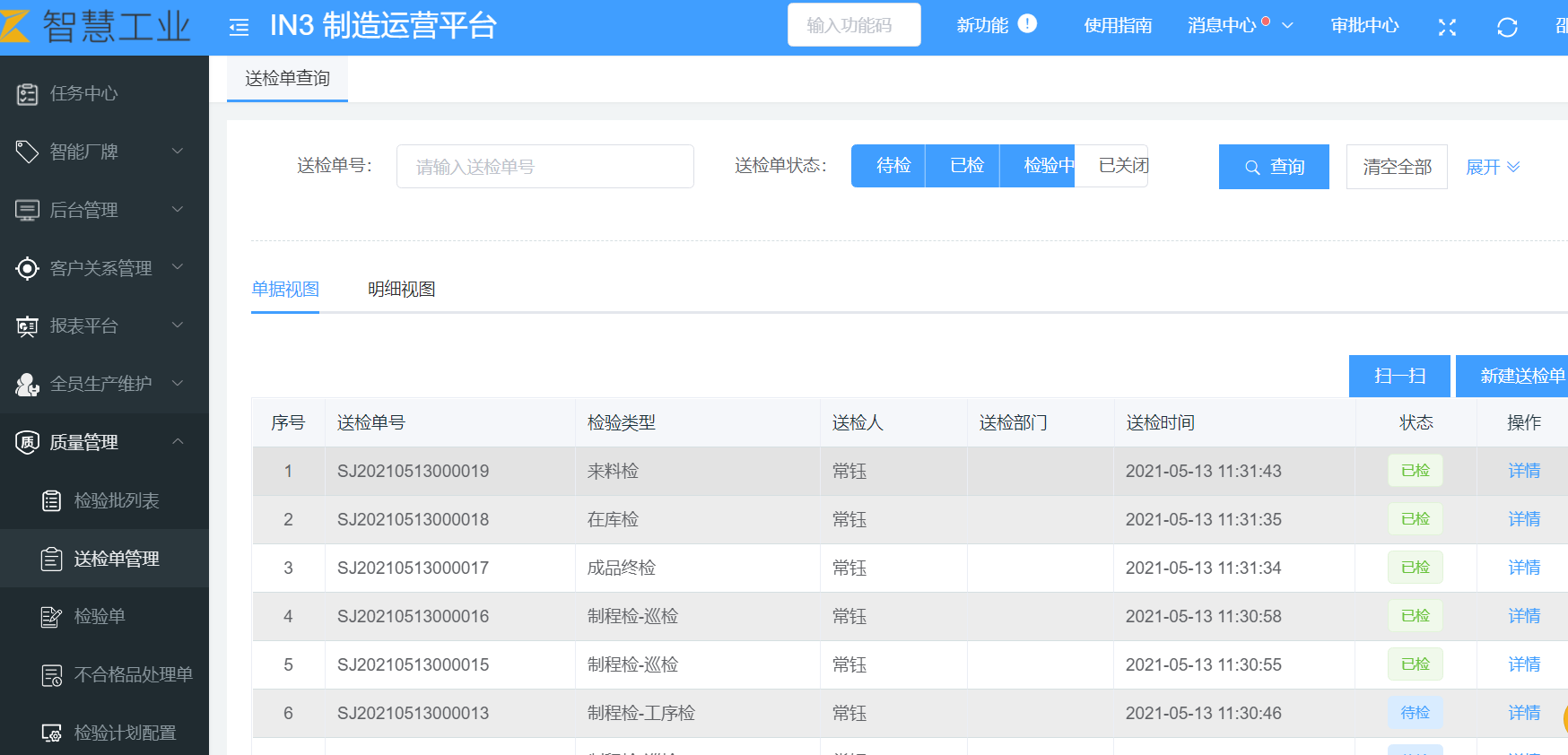Open 详情 for order SJ20210513000019
This screenshot has width=1568, height=755.
tap(1523, 471)
